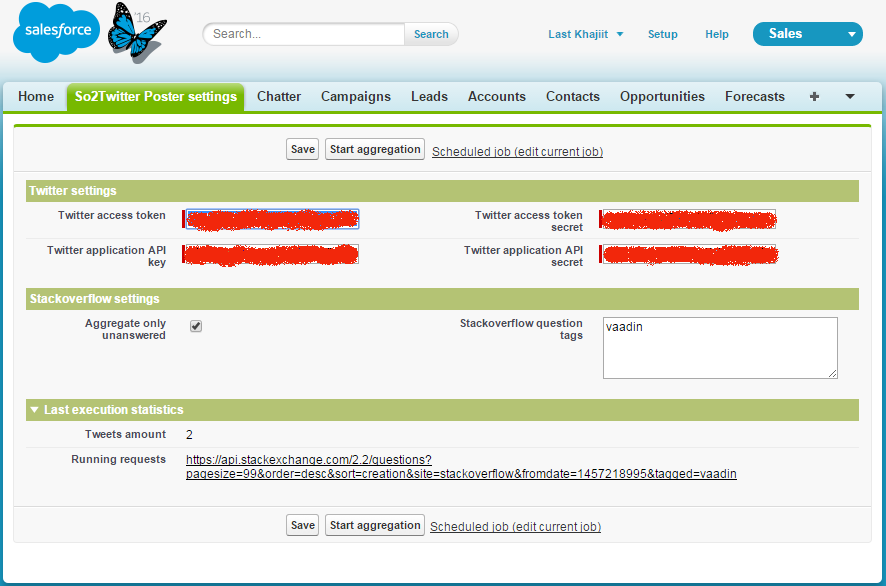
Task: Click the bottom Start aggregation button
Action: (375, 525)
